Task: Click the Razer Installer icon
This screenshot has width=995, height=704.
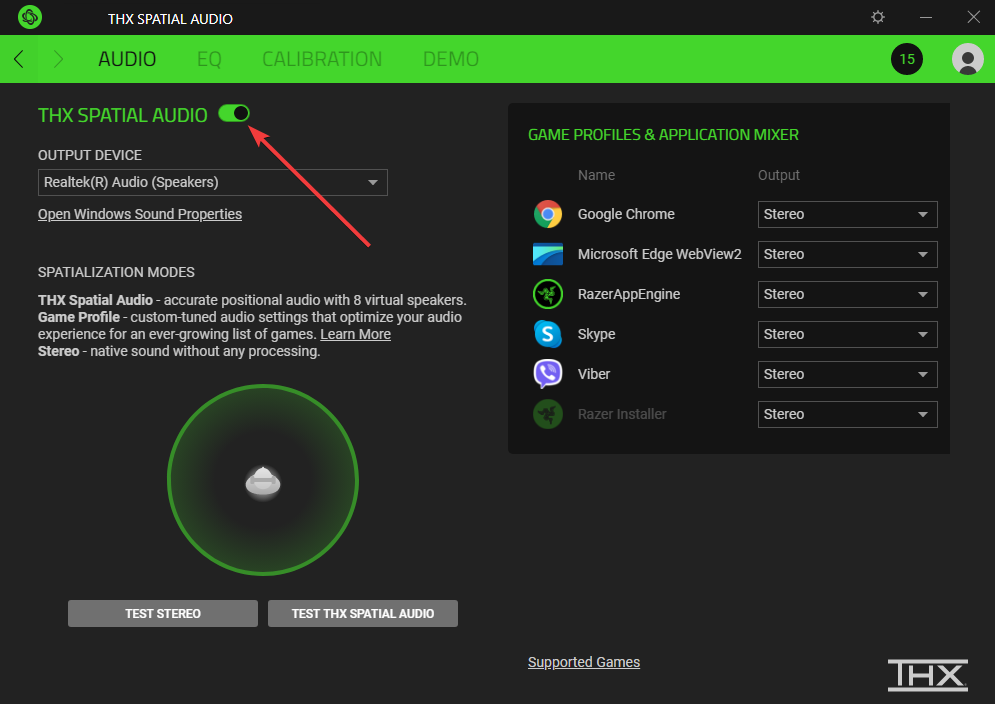Action: coord(548,415)
